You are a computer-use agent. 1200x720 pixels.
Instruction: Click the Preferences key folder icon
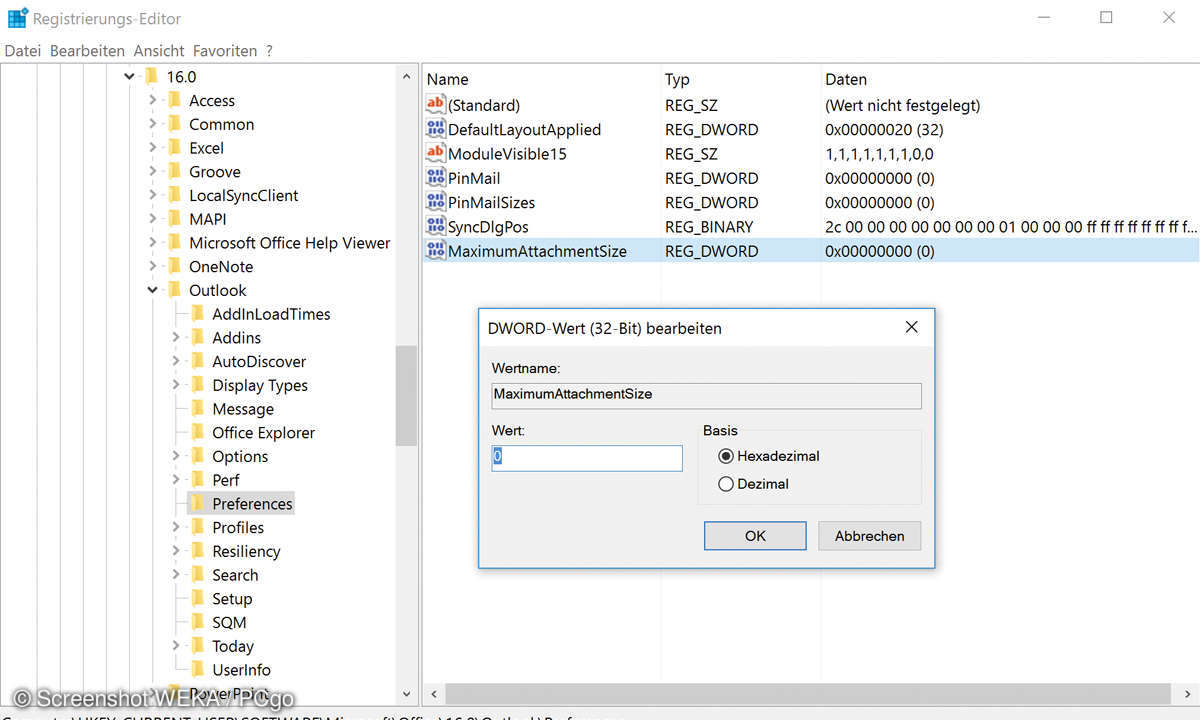197,504
